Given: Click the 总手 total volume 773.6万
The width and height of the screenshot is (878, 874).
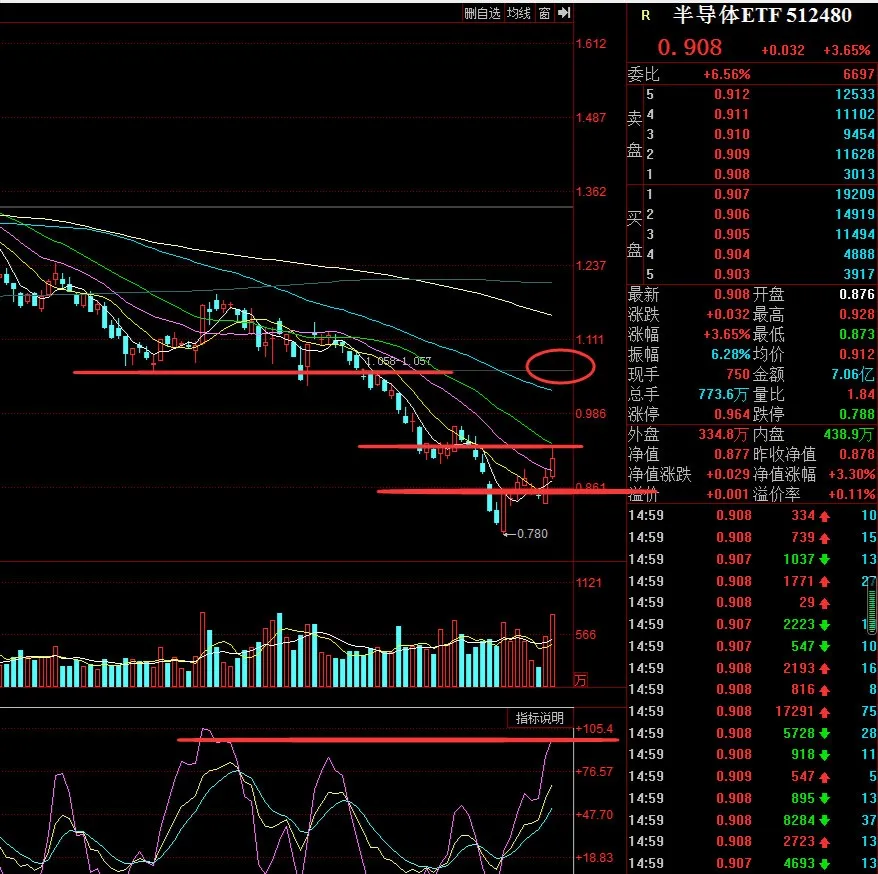Looking at the screenshot, I should 723,395.
